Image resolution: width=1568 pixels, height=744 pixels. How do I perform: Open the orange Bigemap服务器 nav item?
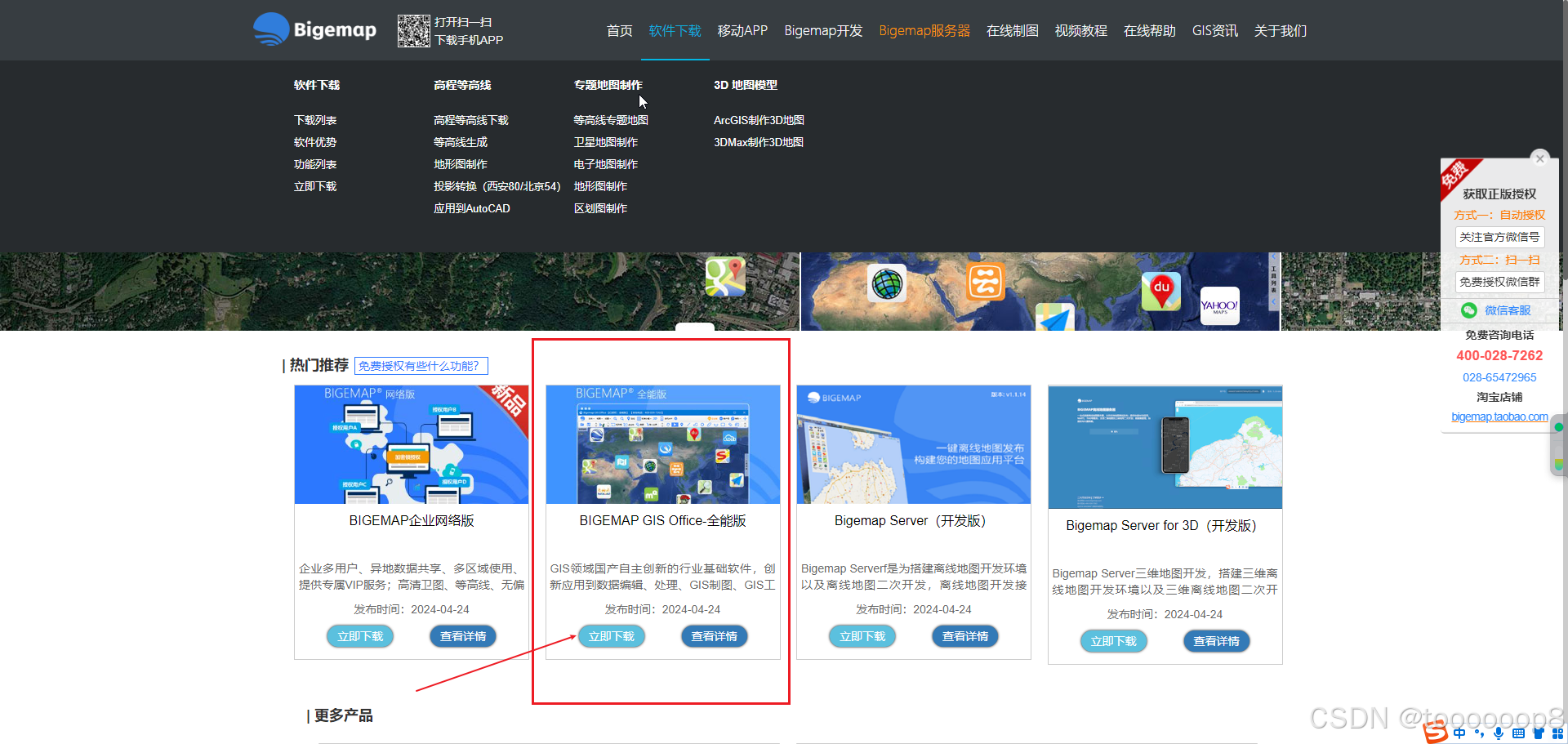924,31
